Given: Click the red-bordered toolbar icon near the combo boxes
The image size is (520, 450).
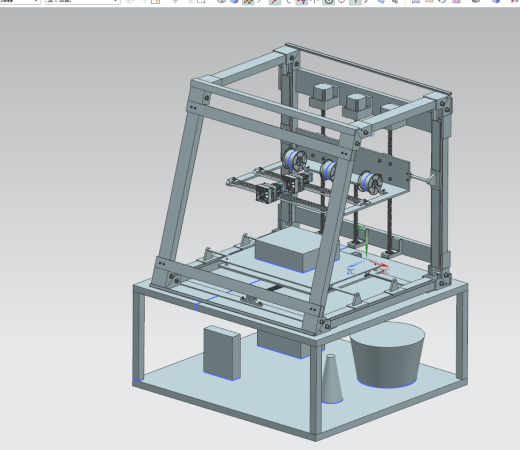Looking at the screenshot, I should (x=156, y=1).
